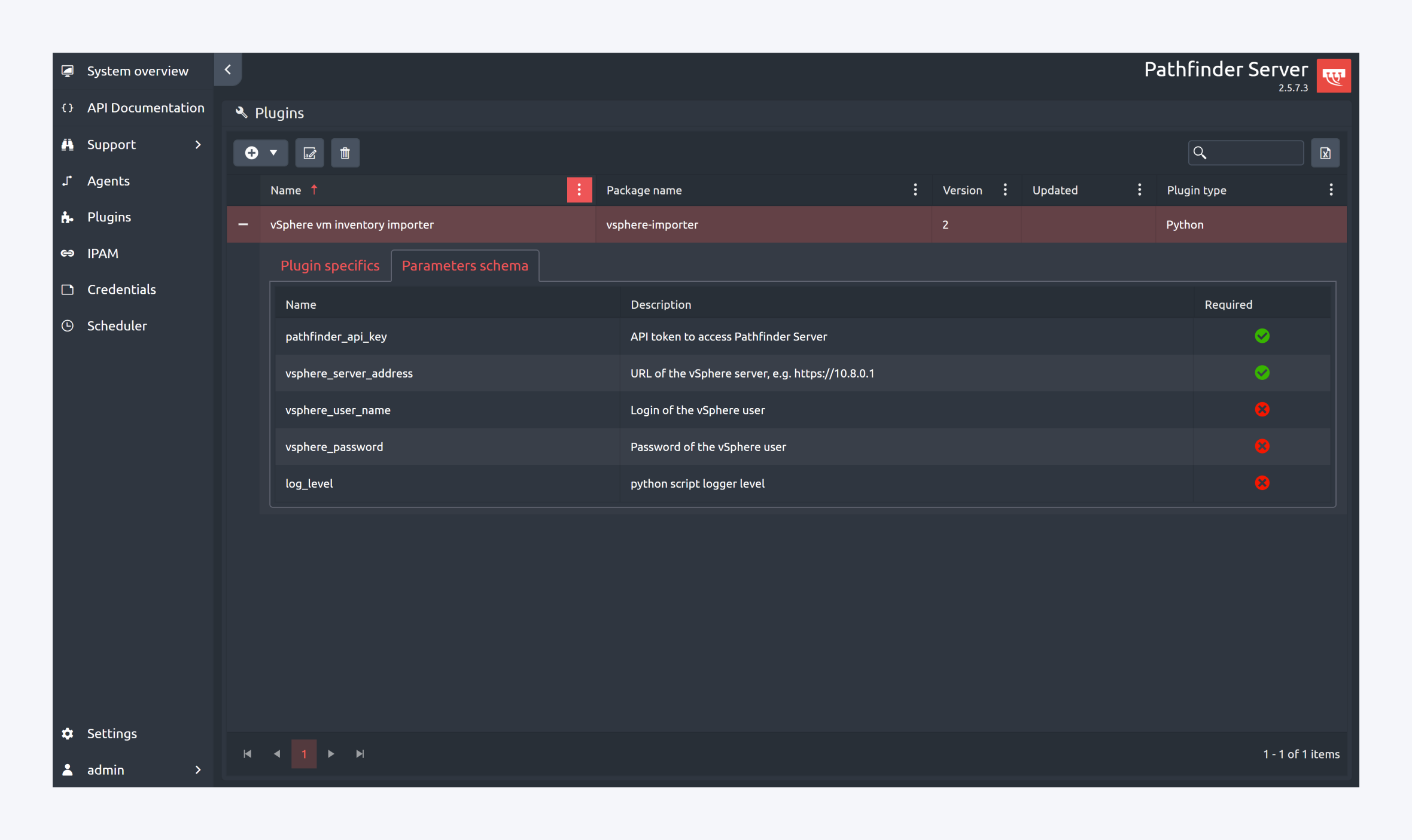Open IPAM in the sidebar
Screen dimensions: 1412x840
(x=103, y=253)
